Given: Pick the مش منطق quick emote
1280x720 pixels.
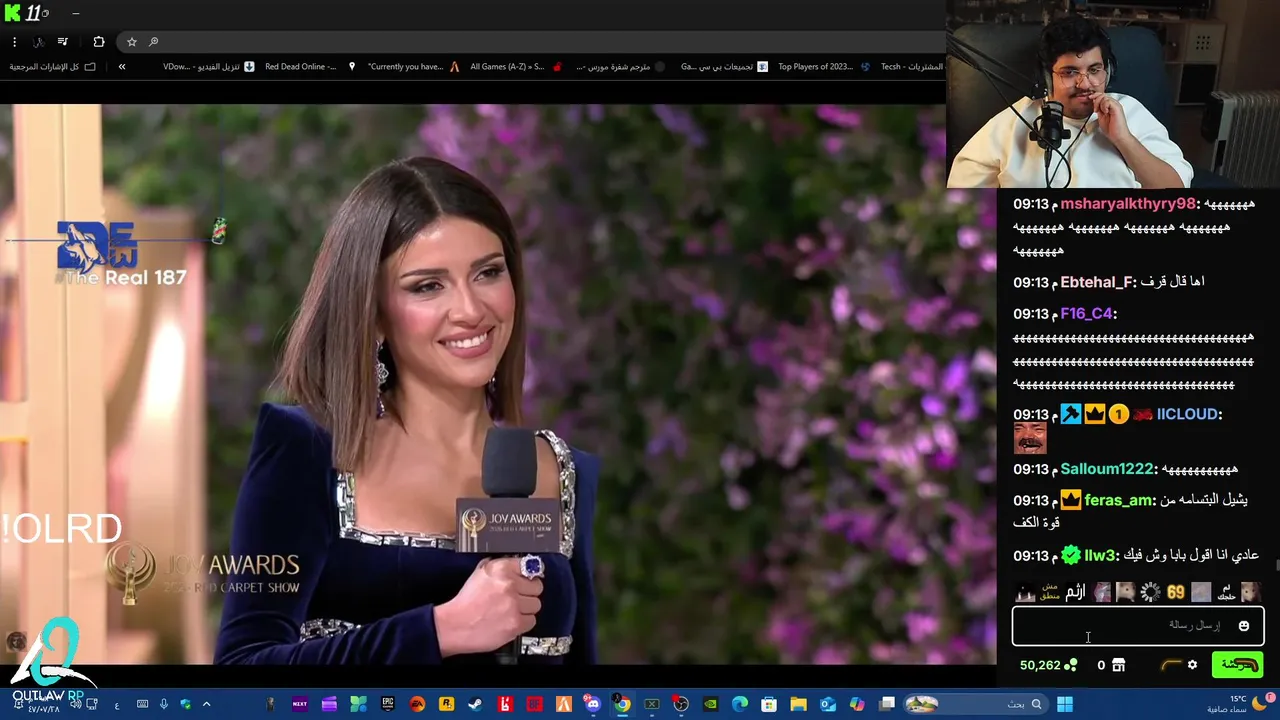Looking at the screenshot, I should 1050,592.
